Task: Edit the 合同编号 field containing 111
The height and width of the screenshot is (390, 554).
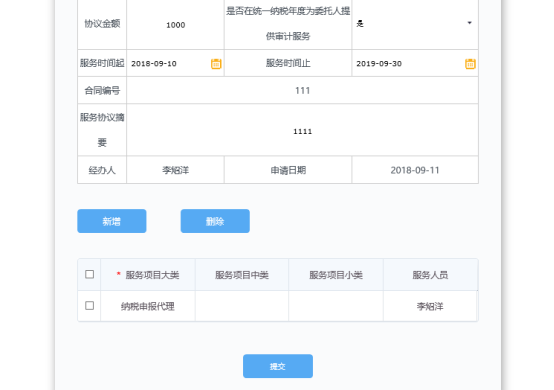Action: [x=302, y=90]
